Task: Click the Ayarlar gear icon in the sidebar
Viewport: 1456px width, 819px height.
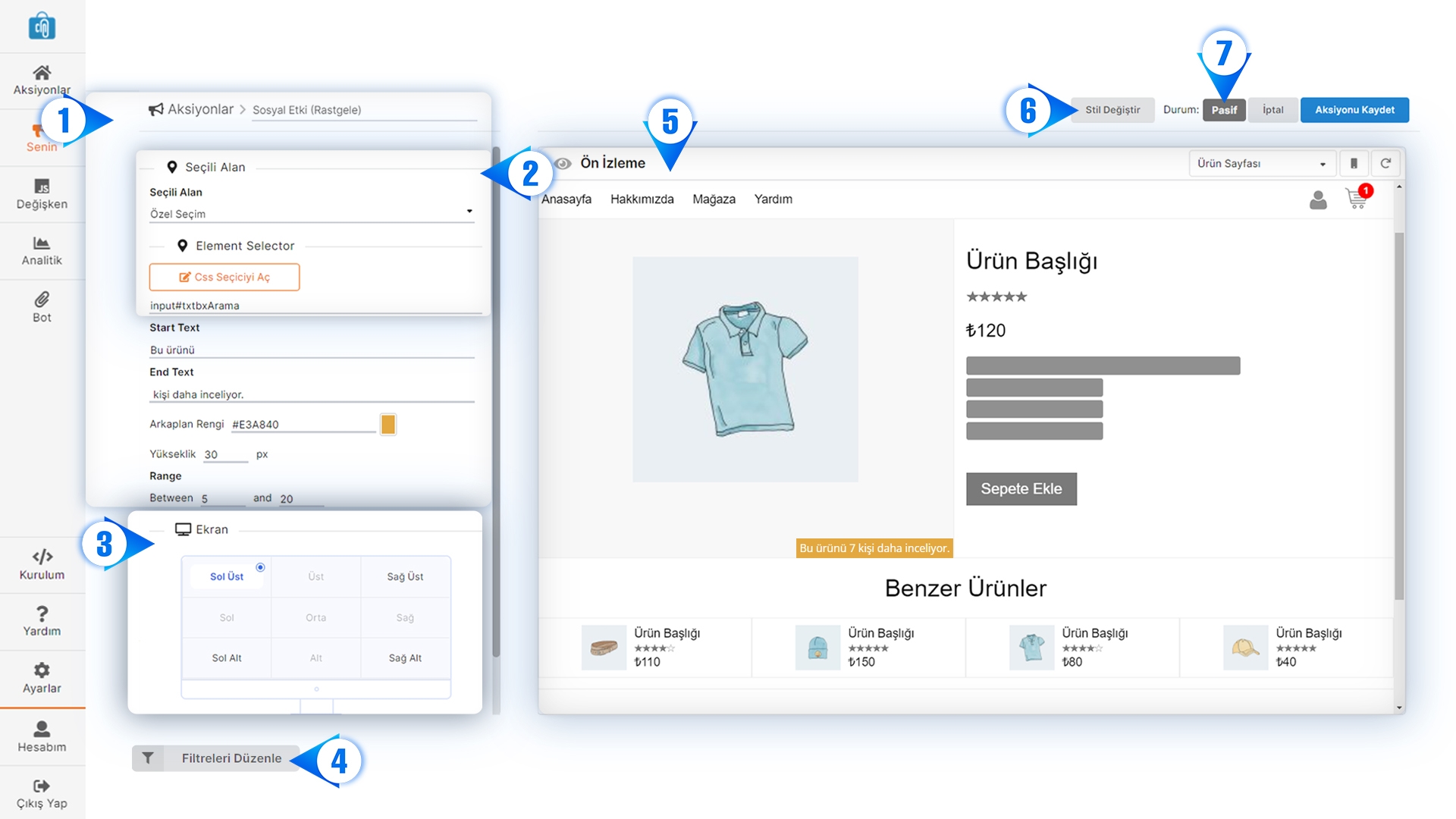Action: pyautogui.click(x=42, y=670)
